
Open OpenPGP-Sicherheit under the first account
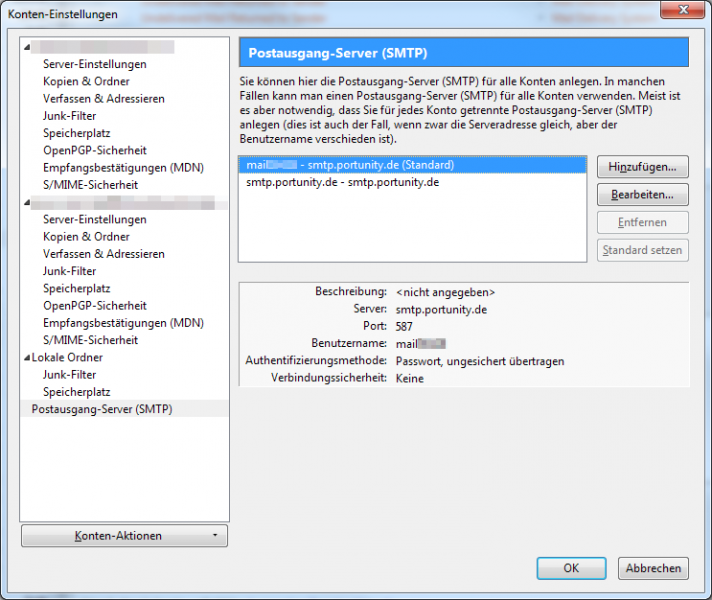point(94,150)
